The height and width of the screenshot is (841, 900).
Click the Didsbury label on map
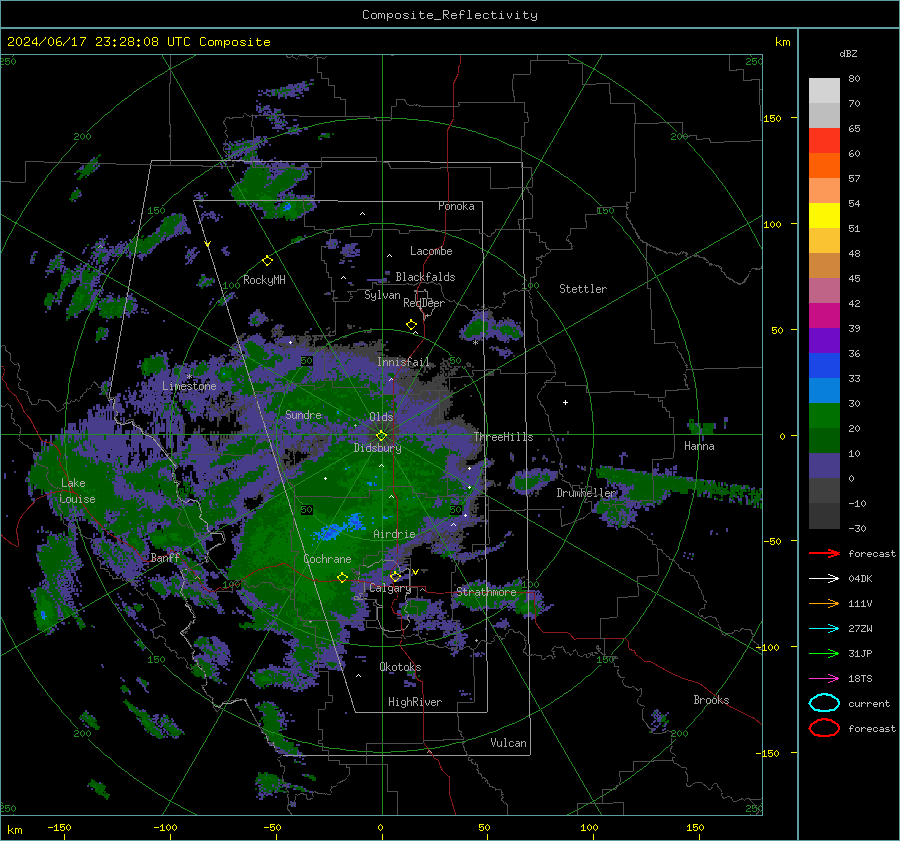pyautogui.click(x=377, y=448)
